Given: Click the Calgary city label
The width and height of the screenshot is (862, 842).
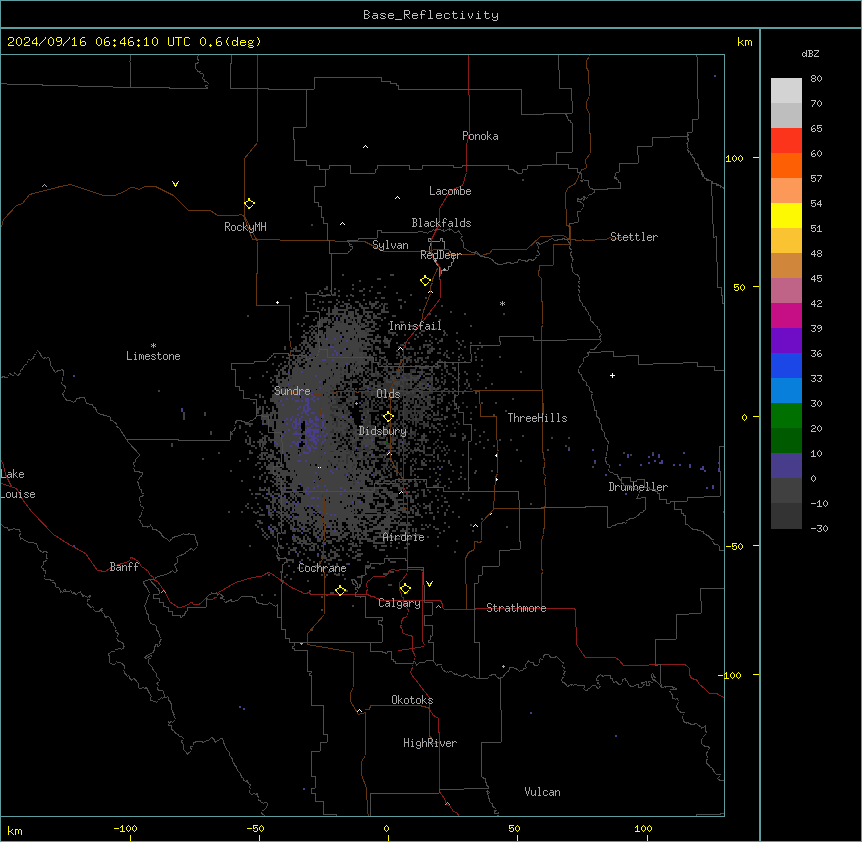Looking at the screenshot, I should click(x=400, y=603).
